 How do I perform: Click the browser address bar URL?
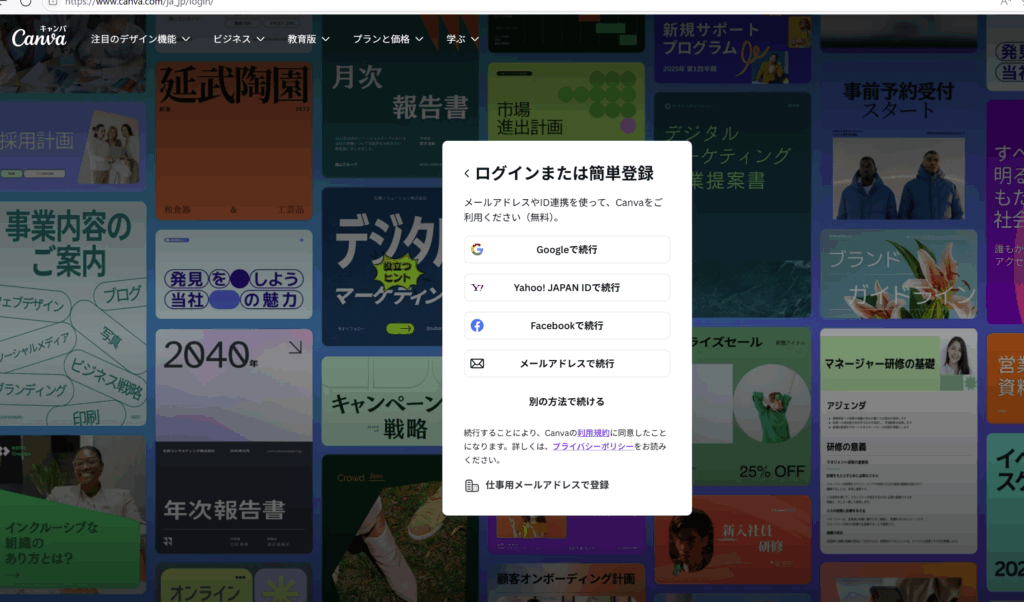(139, 3)
